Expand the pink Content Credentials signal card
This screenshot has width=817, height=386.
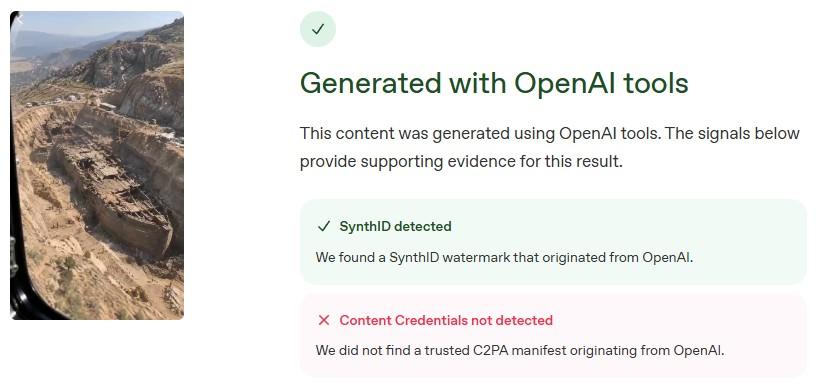click(x=553, y=335)
